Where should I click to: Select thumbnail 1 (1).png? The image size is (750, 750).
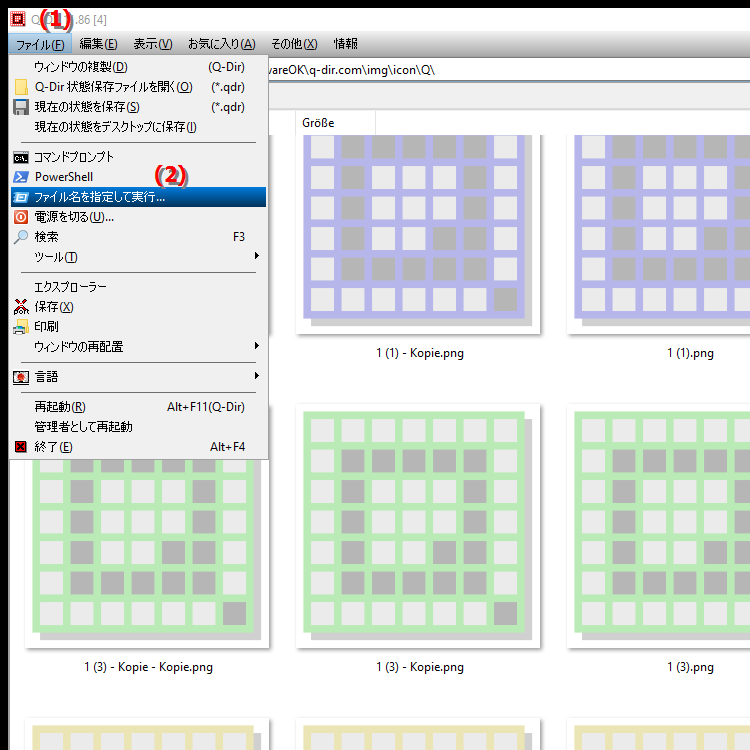click(x=659, y=234)
